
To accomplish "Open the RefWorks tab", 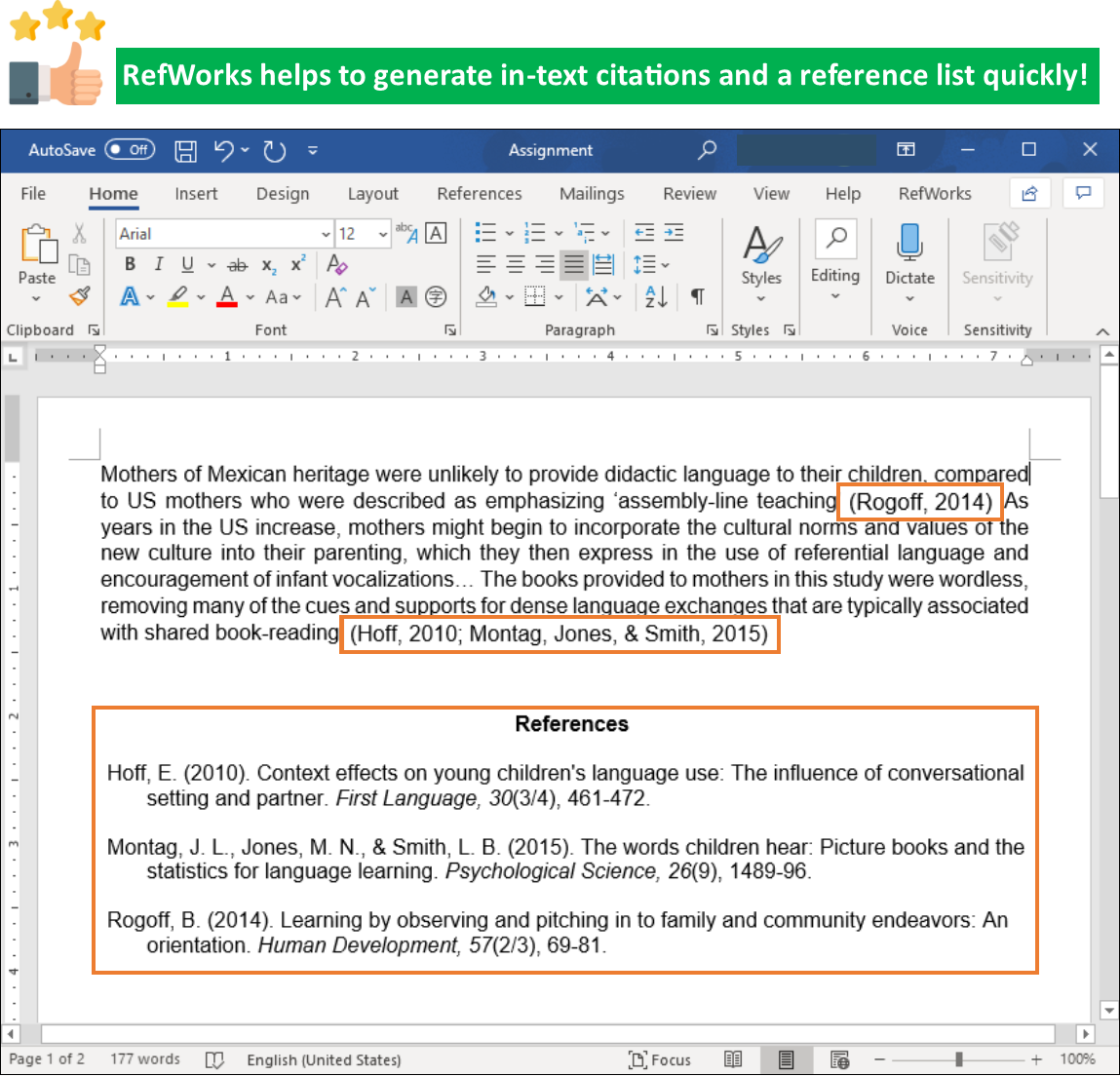I will pyautogui.click(x=934, y=194).
